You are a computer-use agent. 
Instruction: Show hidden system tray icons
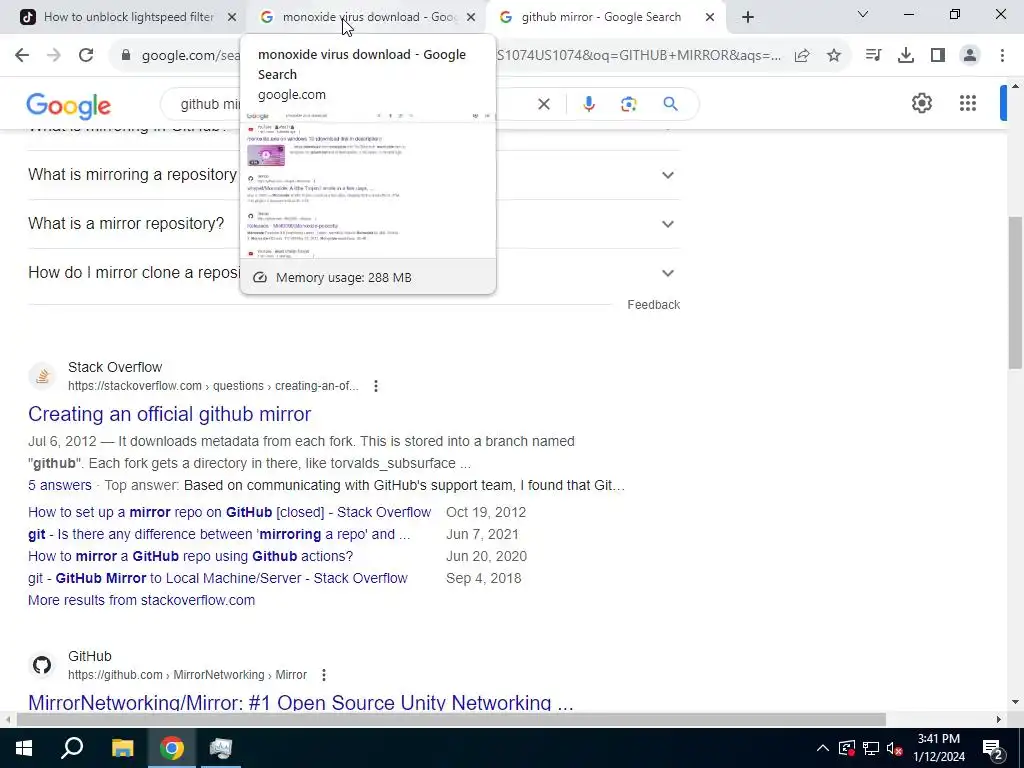822,748
